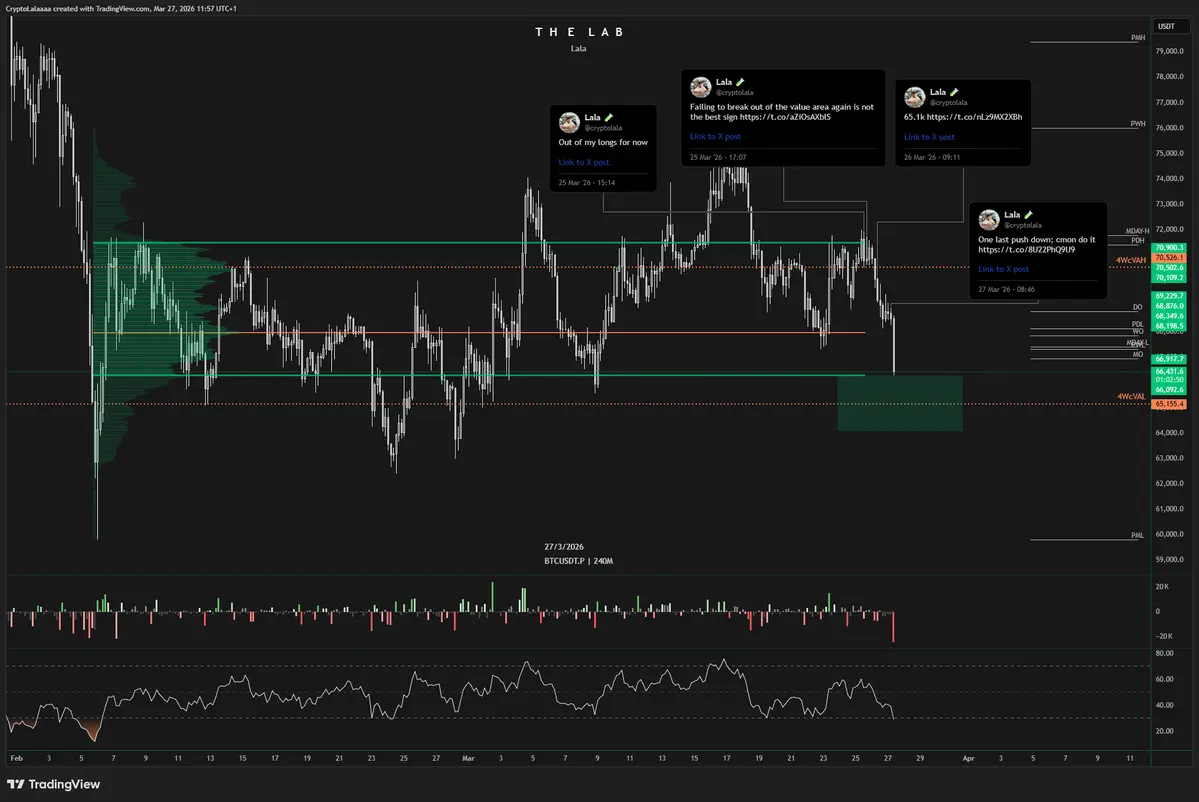The width and height of the screenshot is (1199, 802).
Task: Click the test tube icon on 'One last push down' post
Action: point(1028,215)
